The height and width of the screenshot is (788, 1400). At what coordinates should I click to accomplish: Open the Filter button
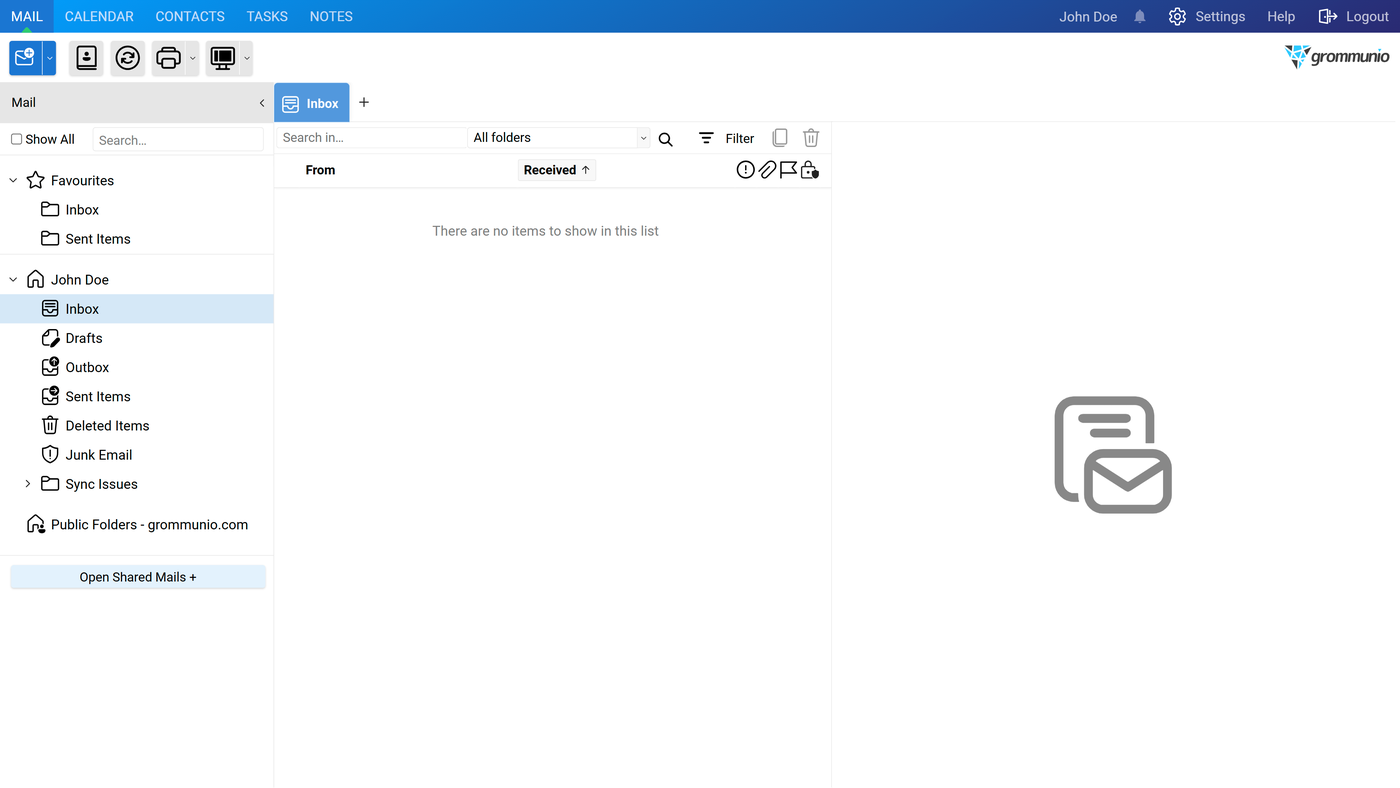pyautogui.click(x=727, y=138)
